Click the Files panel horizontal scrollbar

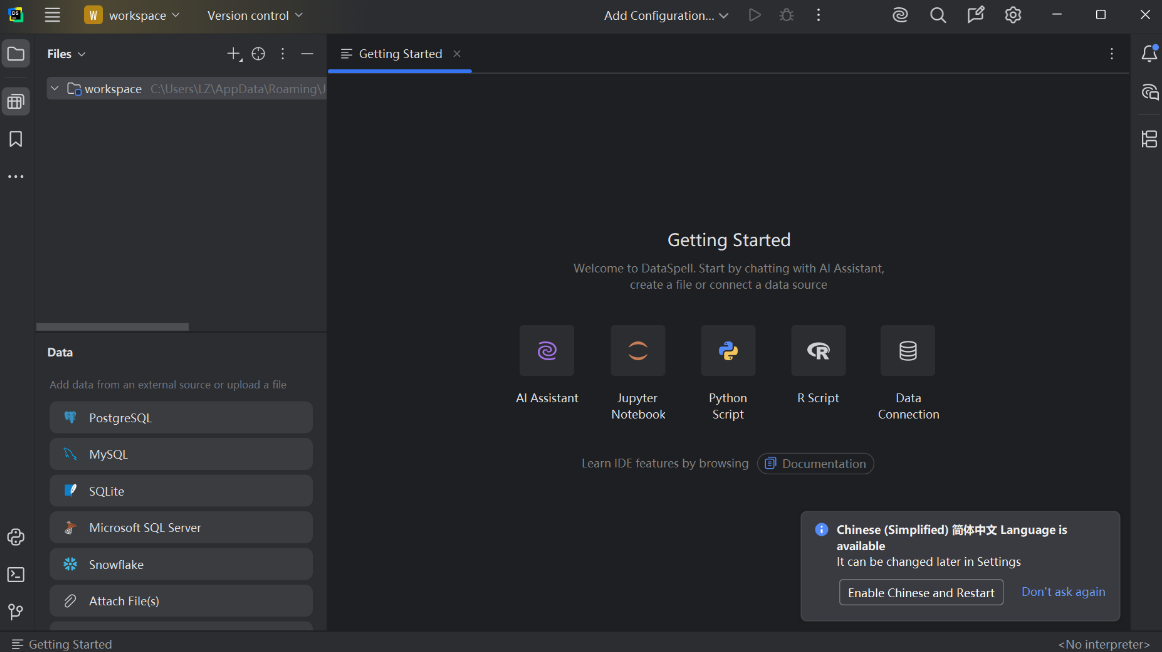(x=112, y=327)
